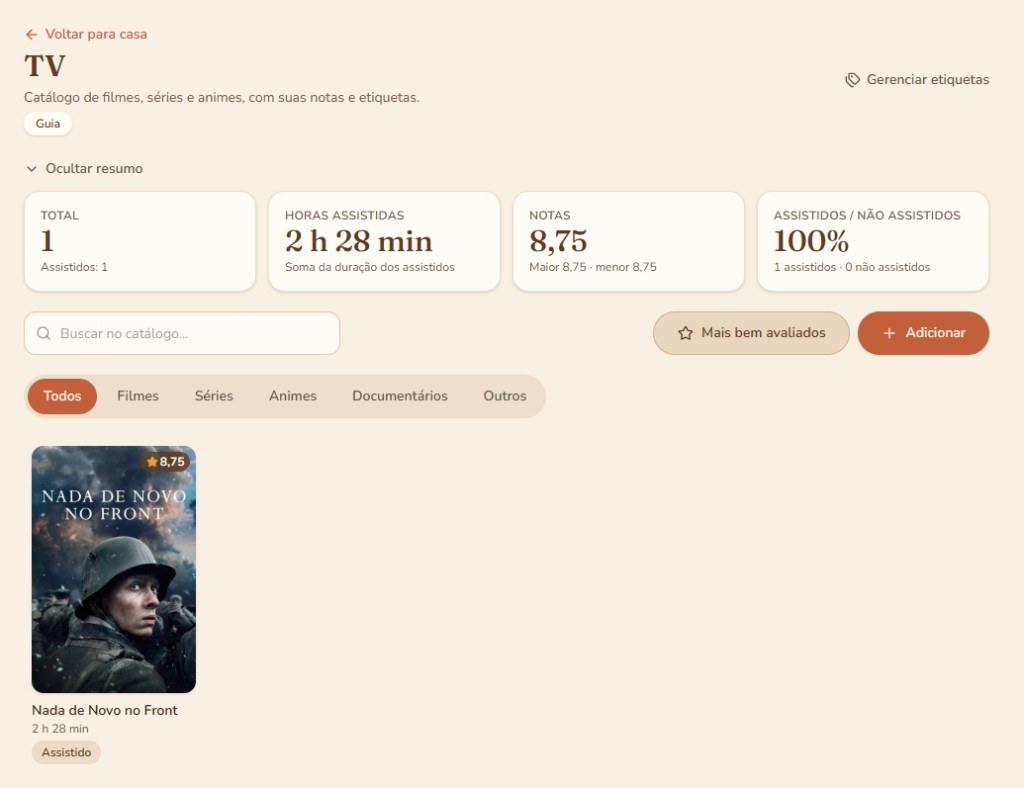Click the Buscar no catálogo search field
The width and height of the screenshot is (1024, 788).
point(182,334)
